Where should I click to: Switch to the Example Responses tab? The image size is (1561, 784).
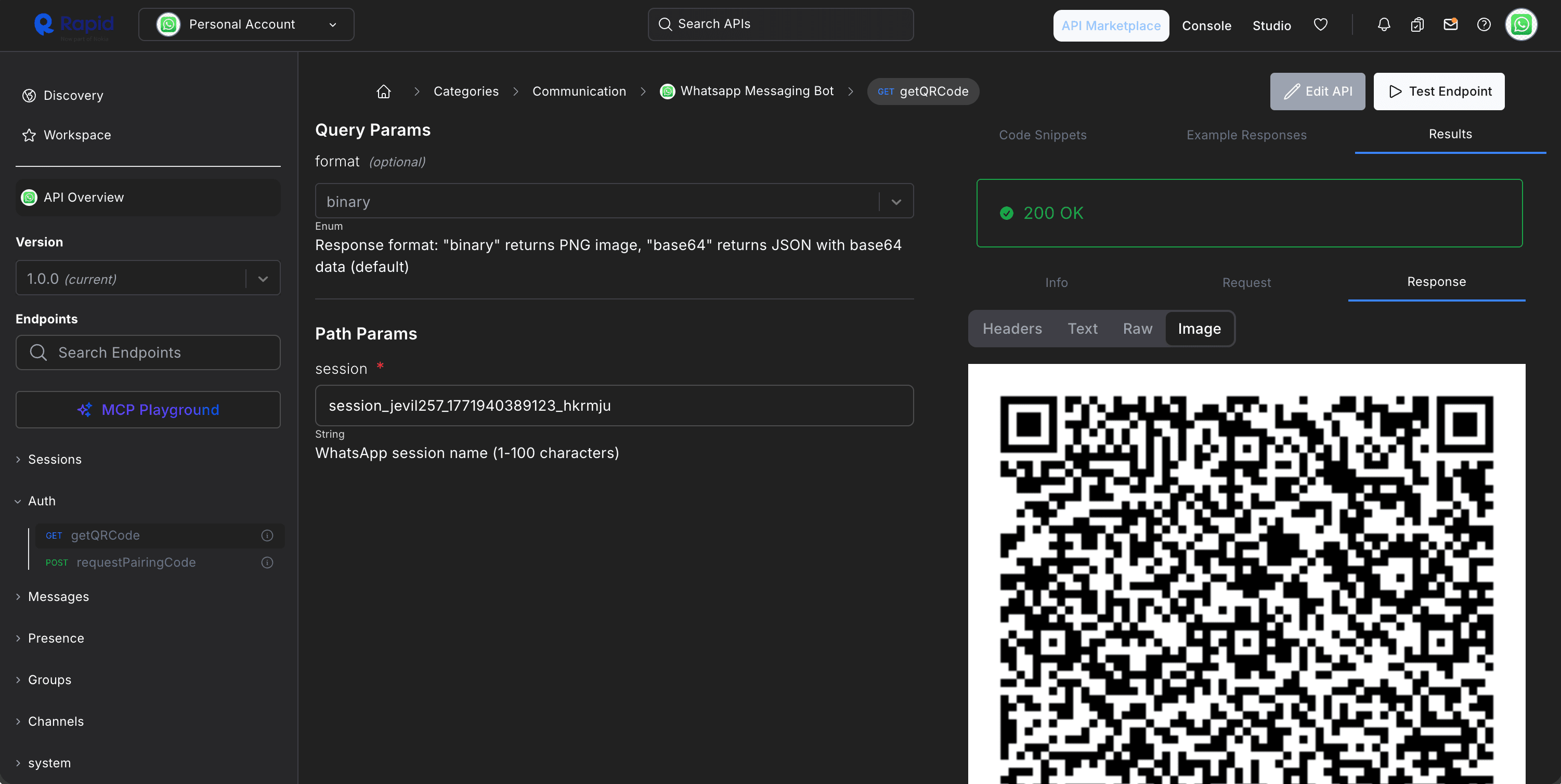click(1246, 135)
